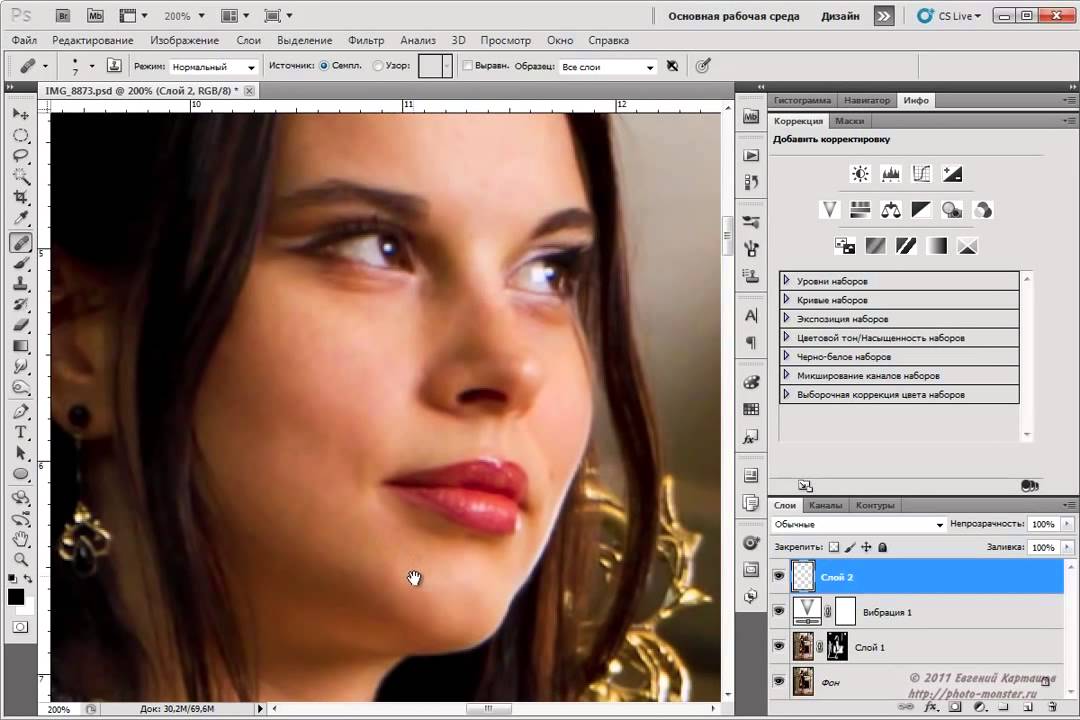Switch to the Каналы tab
This screenshot has width=1080, height=720.
click(825, 505)
